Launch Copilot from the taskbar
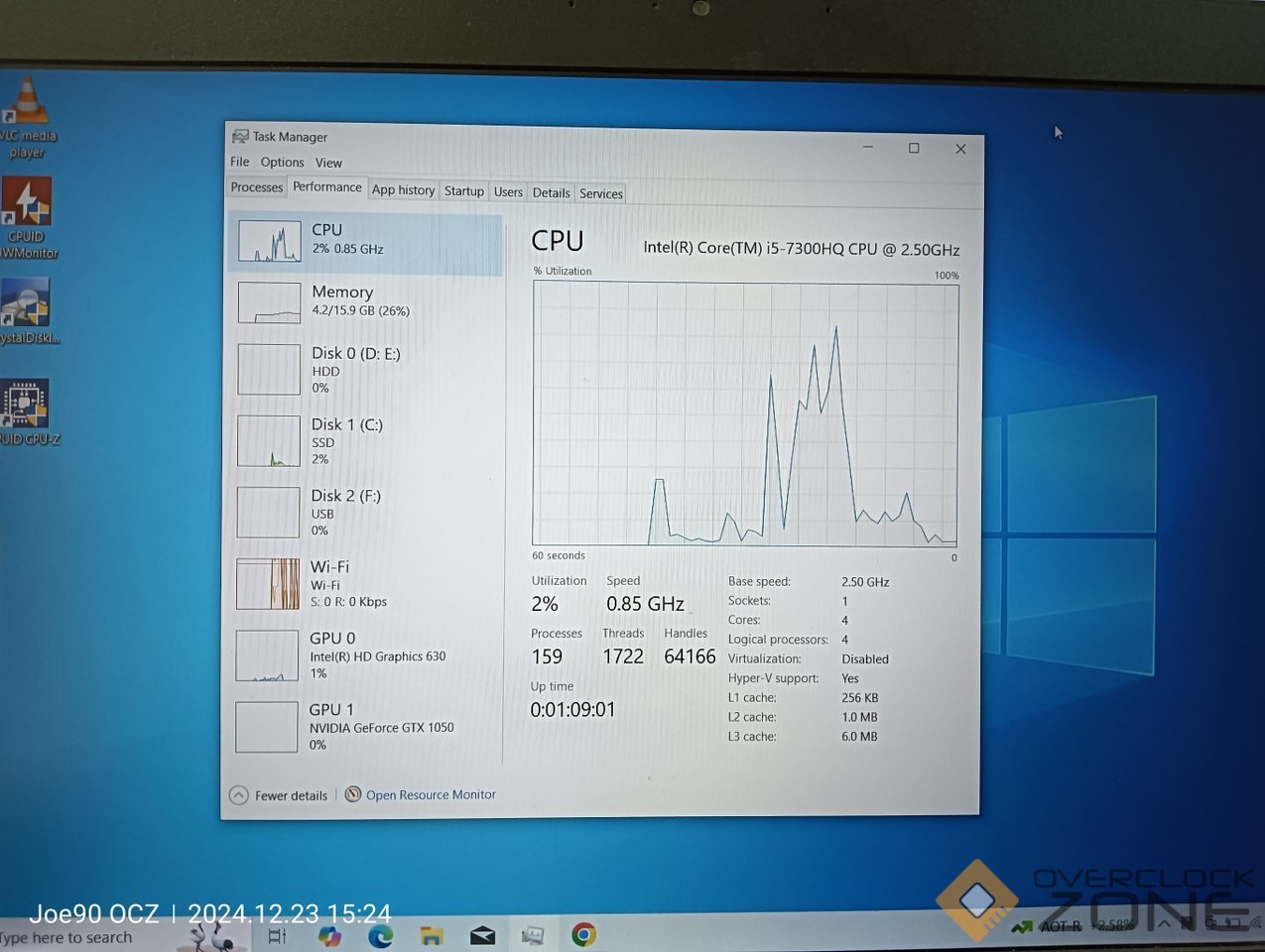1265x952 pixels. [329, 935]
